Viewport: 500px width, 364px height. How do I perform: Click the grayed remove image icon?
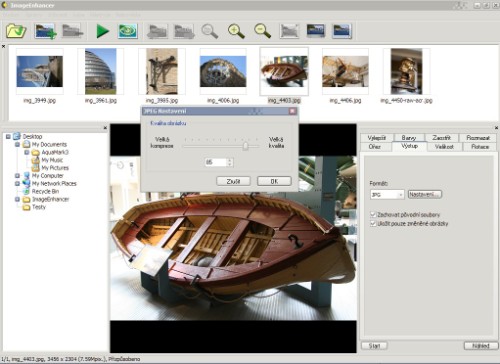tap(72, 31)
